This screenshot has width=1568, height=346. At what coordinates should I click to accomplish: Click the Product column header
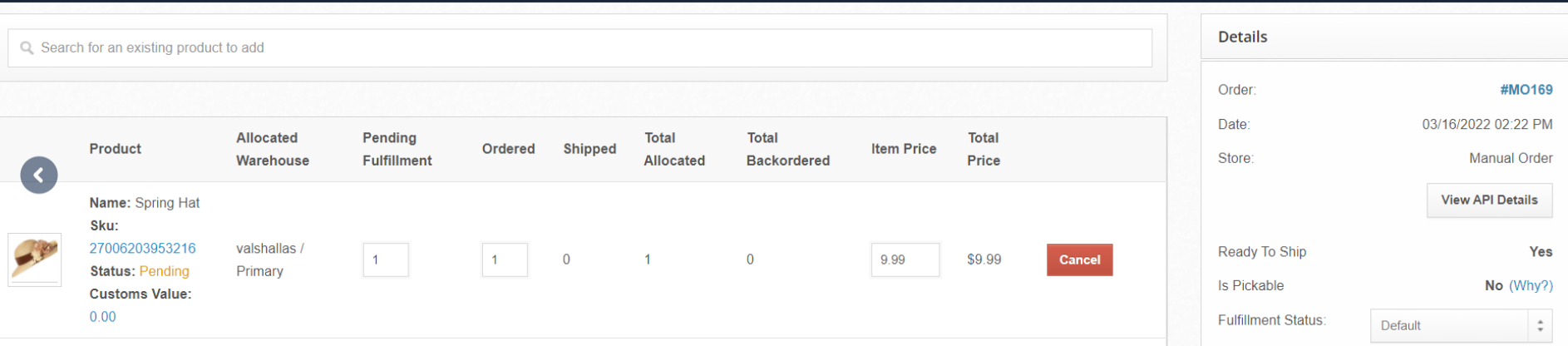click(116, 149)
